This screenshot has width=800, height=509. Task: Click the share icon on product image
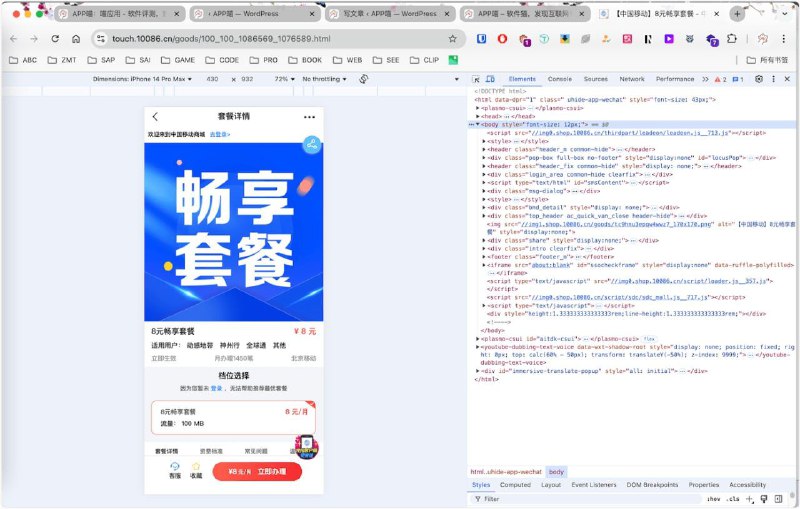(x=312, y=144)
